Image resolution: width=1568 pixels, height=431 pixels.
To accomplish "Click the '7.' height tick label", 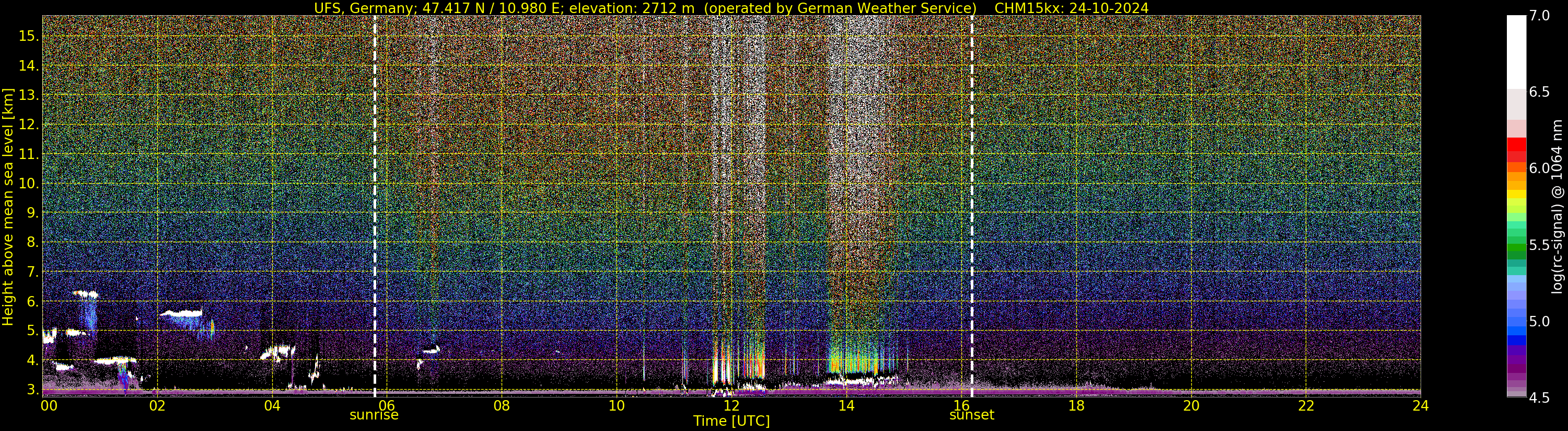I will click(x=32, y=272).
